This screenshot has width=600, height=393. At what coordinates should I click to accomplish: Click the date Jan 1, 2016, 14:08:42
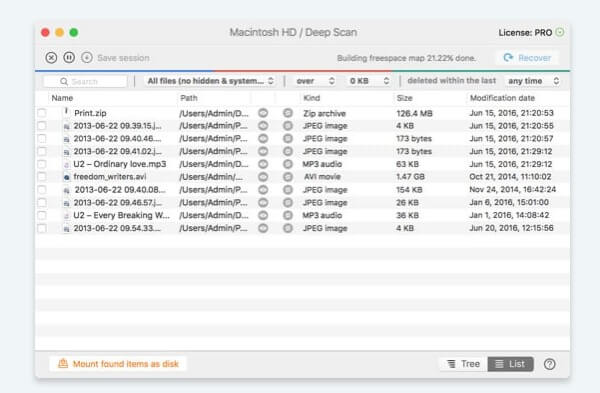tap(509, 215)
